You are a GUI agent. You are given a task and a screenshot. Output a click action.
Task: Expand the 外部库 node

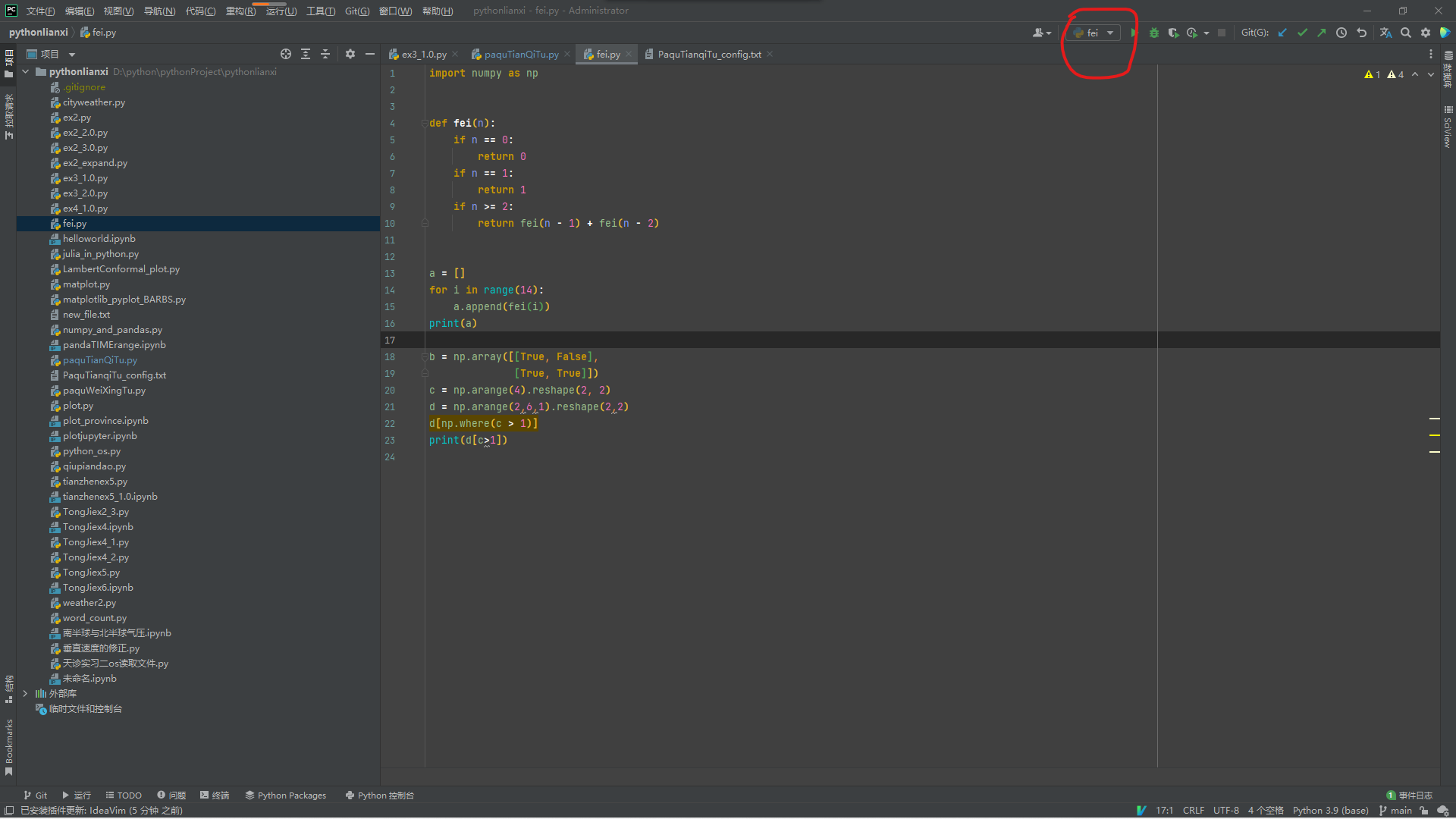pos(25,693)
